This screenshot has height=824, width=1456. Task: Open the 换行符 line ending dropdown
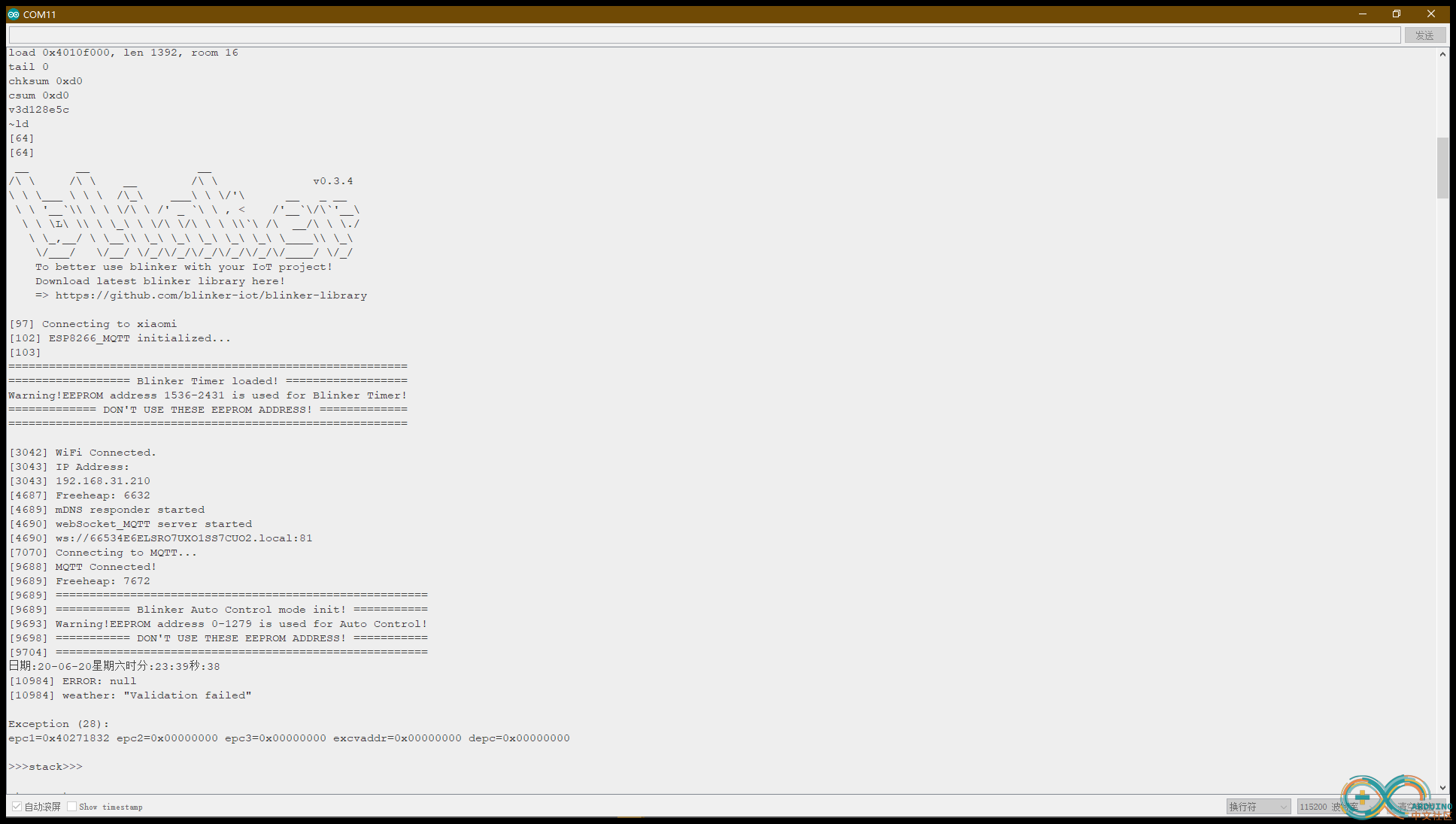point(1258,807)
